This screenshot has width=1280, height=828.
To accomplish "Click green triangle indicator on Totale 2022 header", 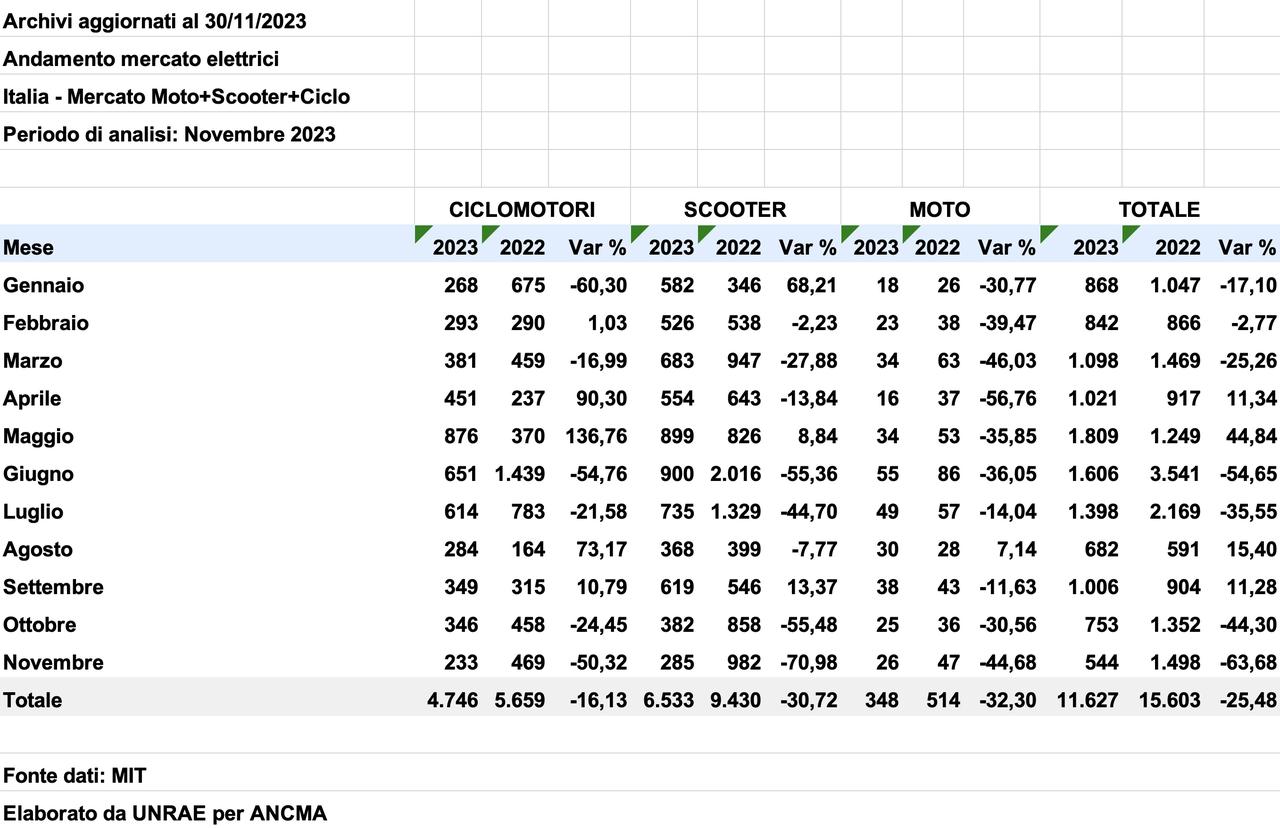I will [1128, 231].
